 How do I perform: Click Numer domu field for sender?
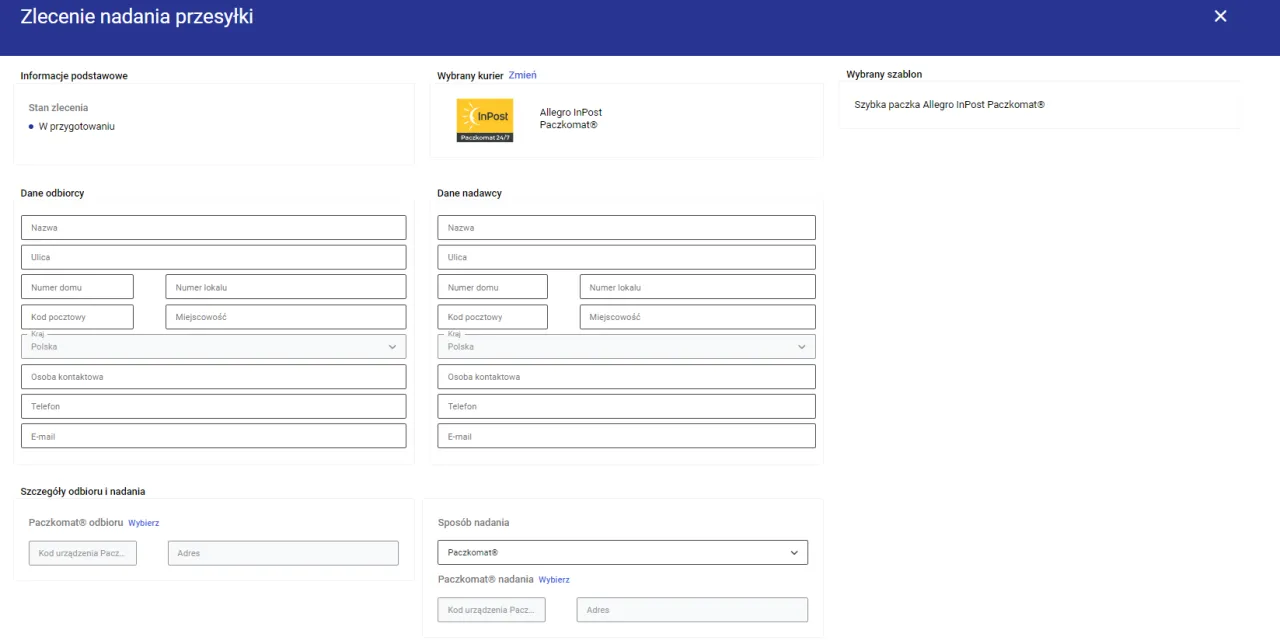point(492,286)
